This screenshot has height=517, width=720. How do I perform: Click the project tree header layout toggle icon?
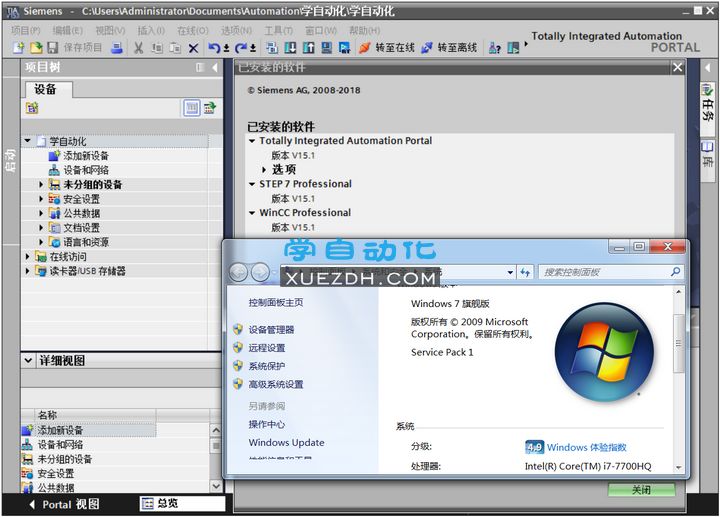(200, 67)
